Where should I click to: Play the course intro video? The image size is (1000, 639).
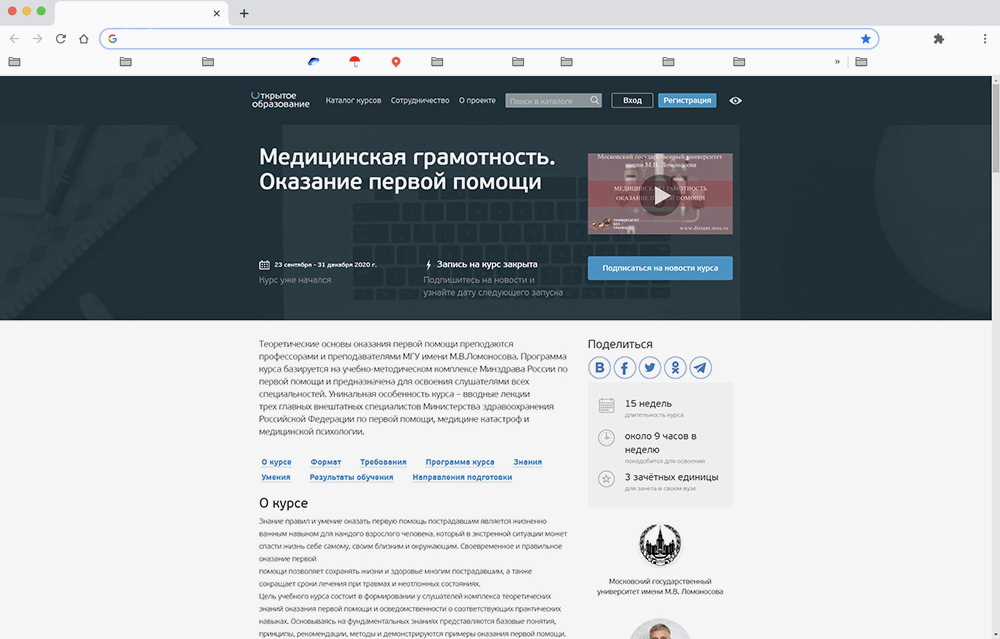coord(660,195)
